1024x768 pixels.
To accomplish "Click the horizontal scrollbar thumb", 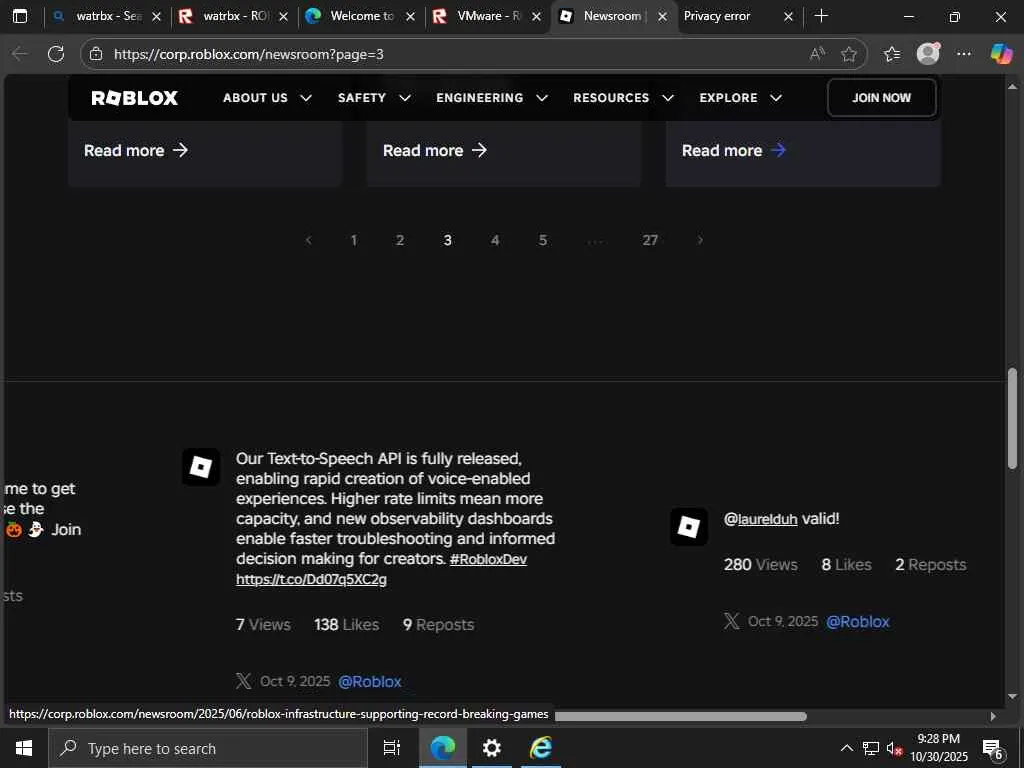I will (680, 716).
